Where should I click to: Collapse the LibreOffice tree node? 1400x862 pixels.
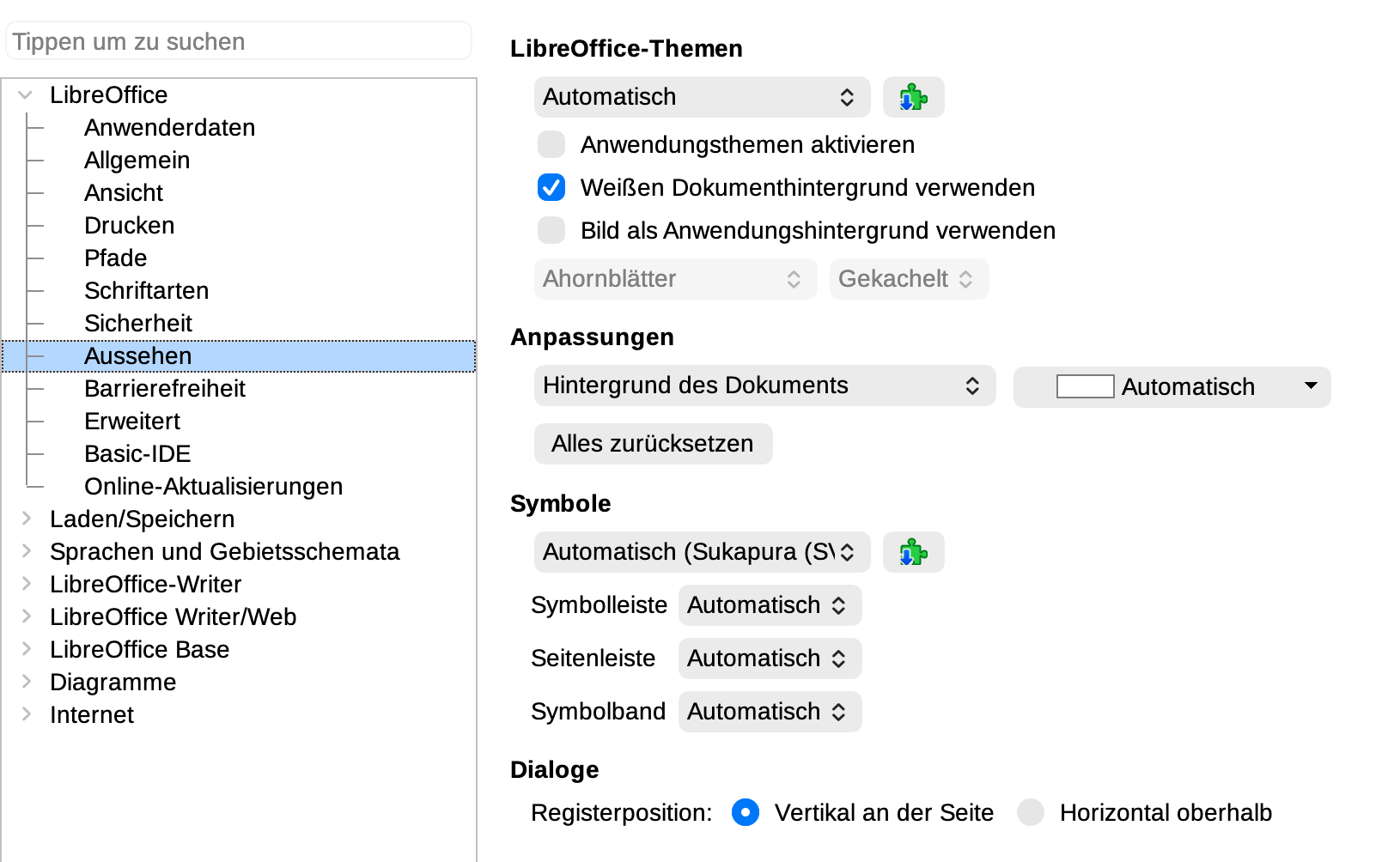pyautogui.click(x=26, y=94)
